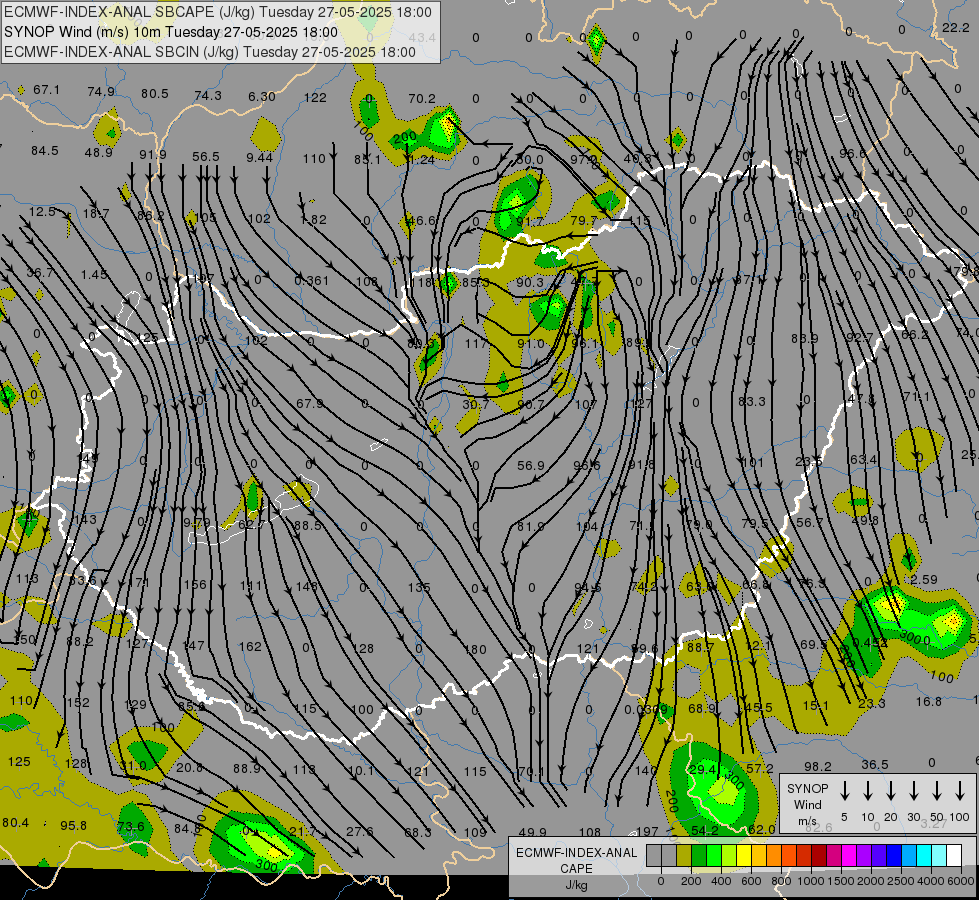Click the 122 value on the map

coord(315,97)
